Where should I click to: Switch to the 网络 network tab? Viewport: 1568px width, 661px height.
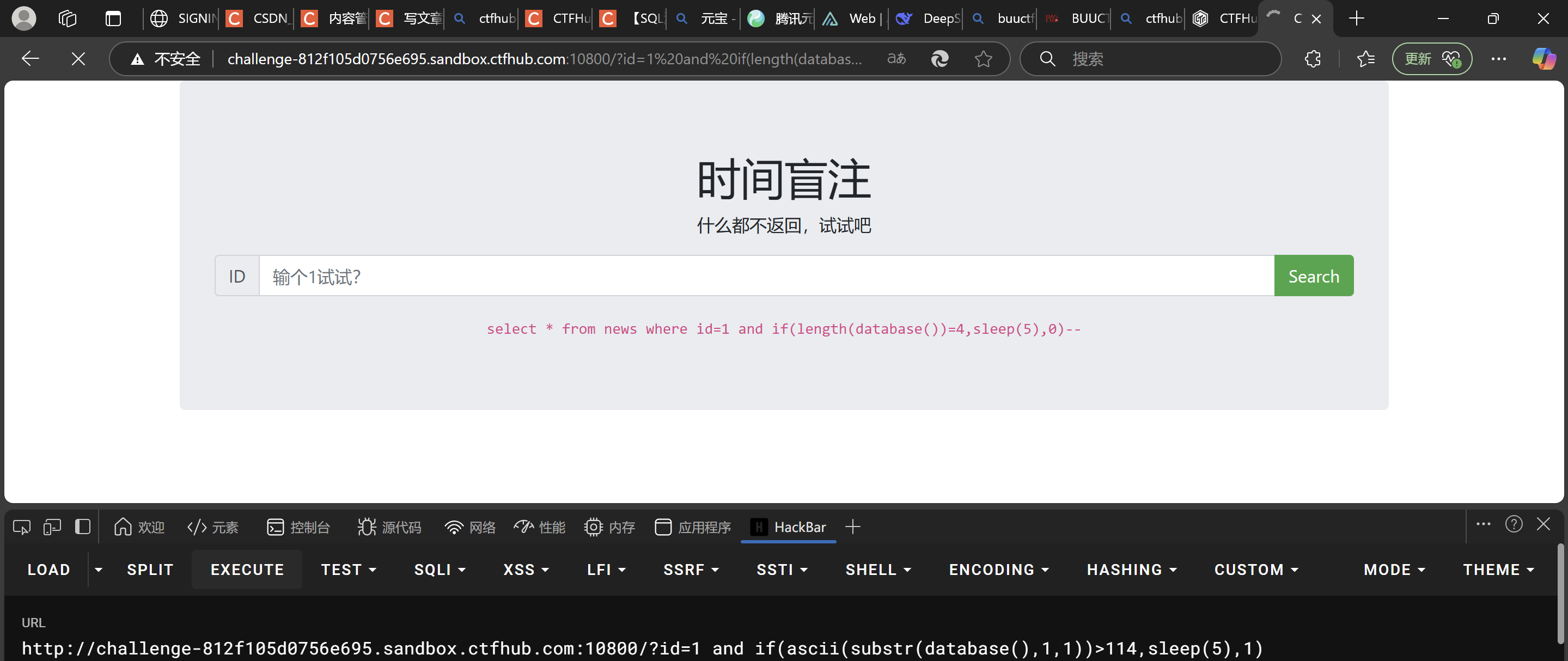(470, 527)
